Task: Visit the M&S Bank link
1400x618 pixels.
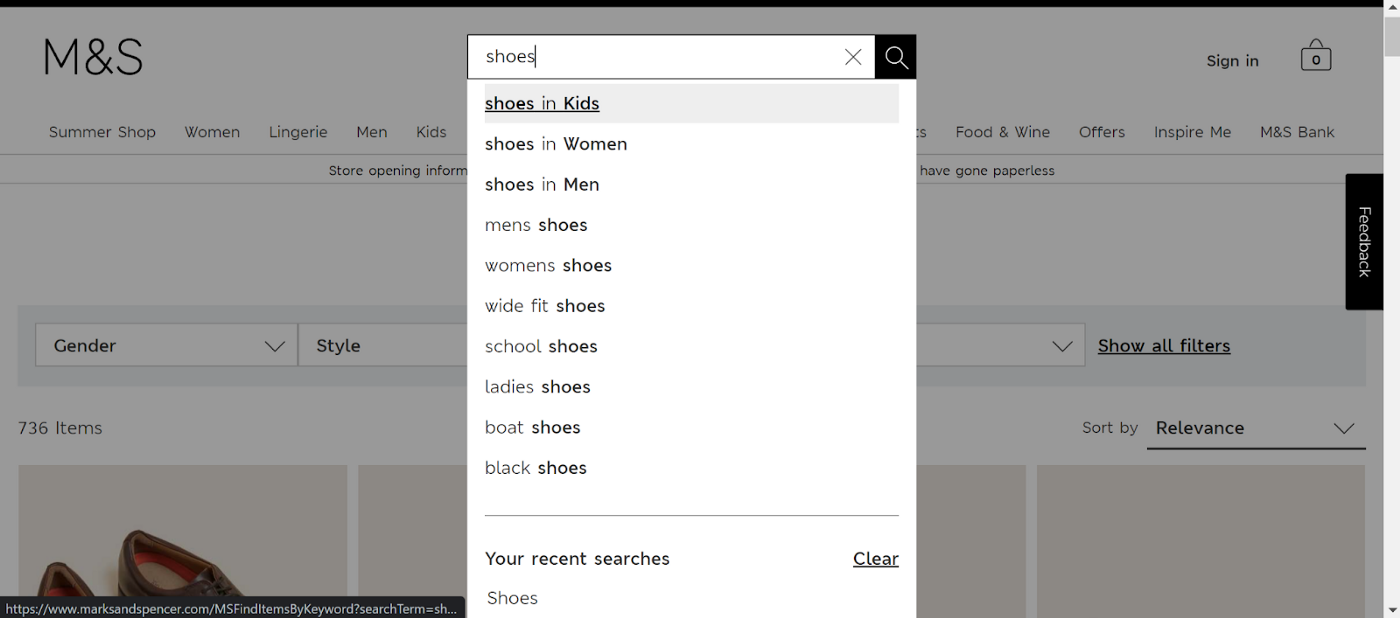Action: click(x=1297, y=132)
